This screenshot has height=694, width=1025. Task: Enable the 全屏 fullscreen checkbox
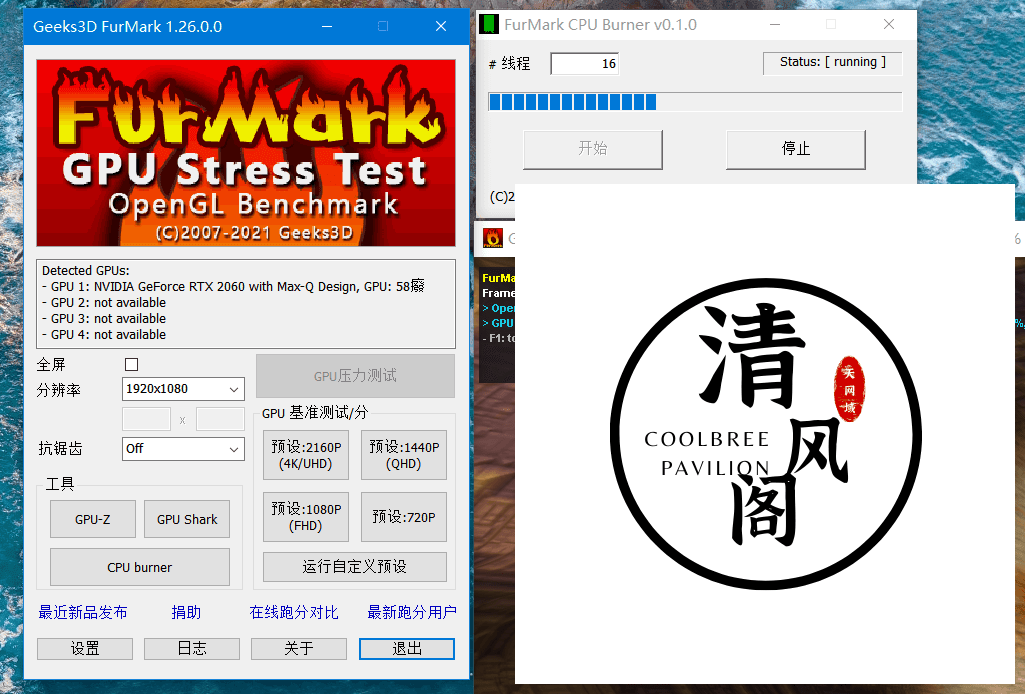(x=131, y=365)
